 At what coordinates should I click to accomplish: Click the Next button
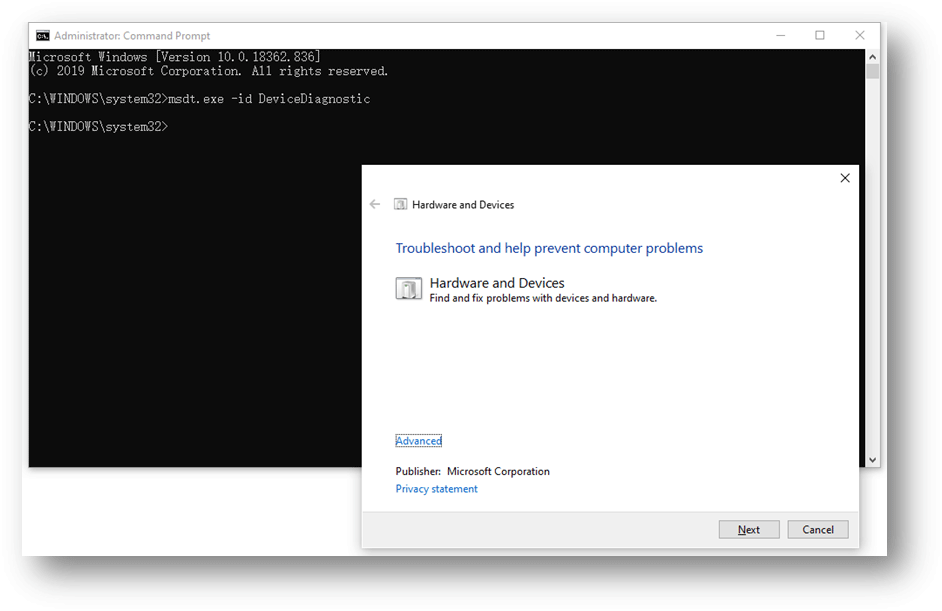point(749,529)
